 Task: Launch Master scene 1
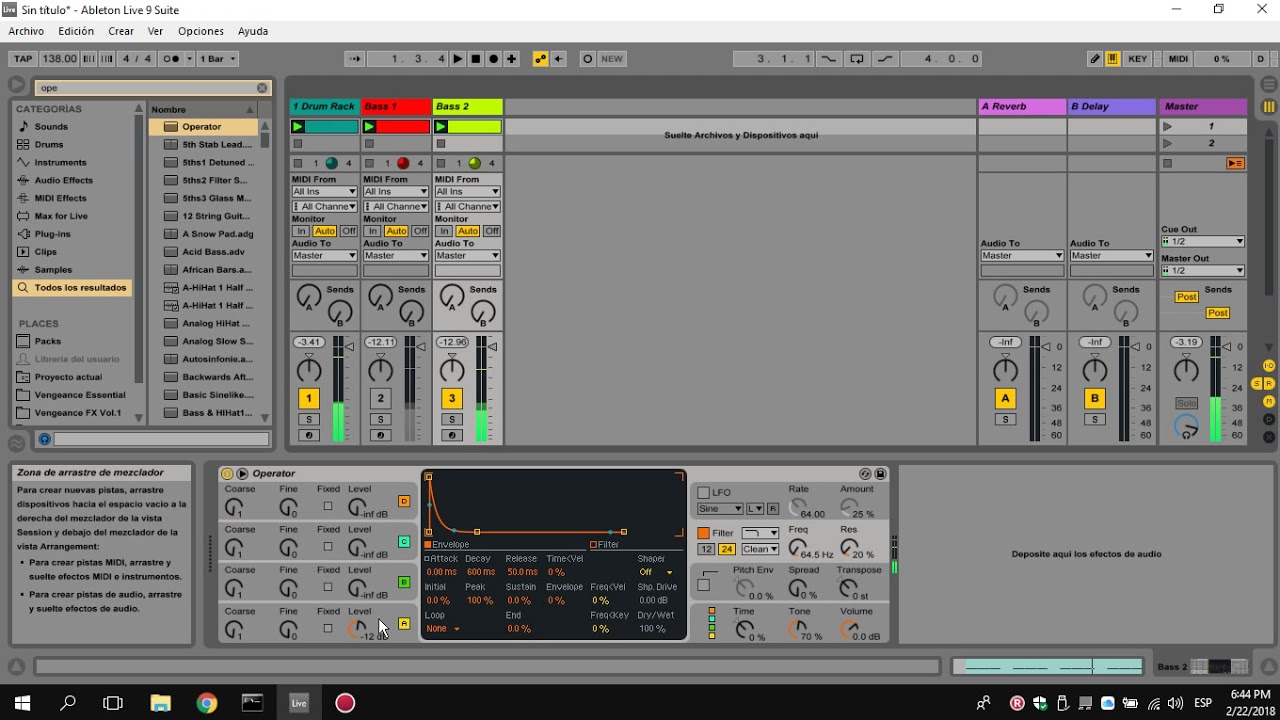point(1167,127)
